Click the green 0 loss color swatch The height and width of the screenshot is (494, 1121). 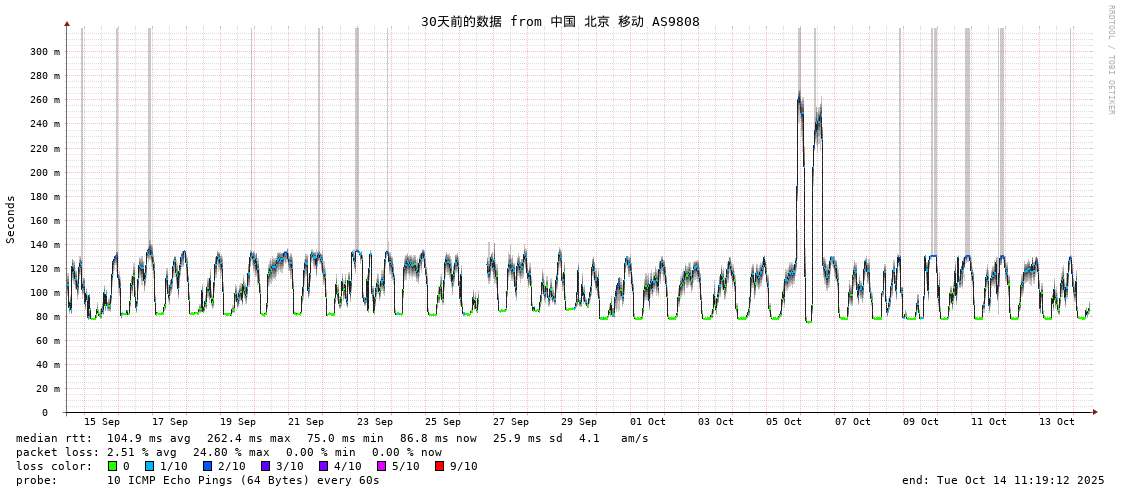tap(113, 466)
